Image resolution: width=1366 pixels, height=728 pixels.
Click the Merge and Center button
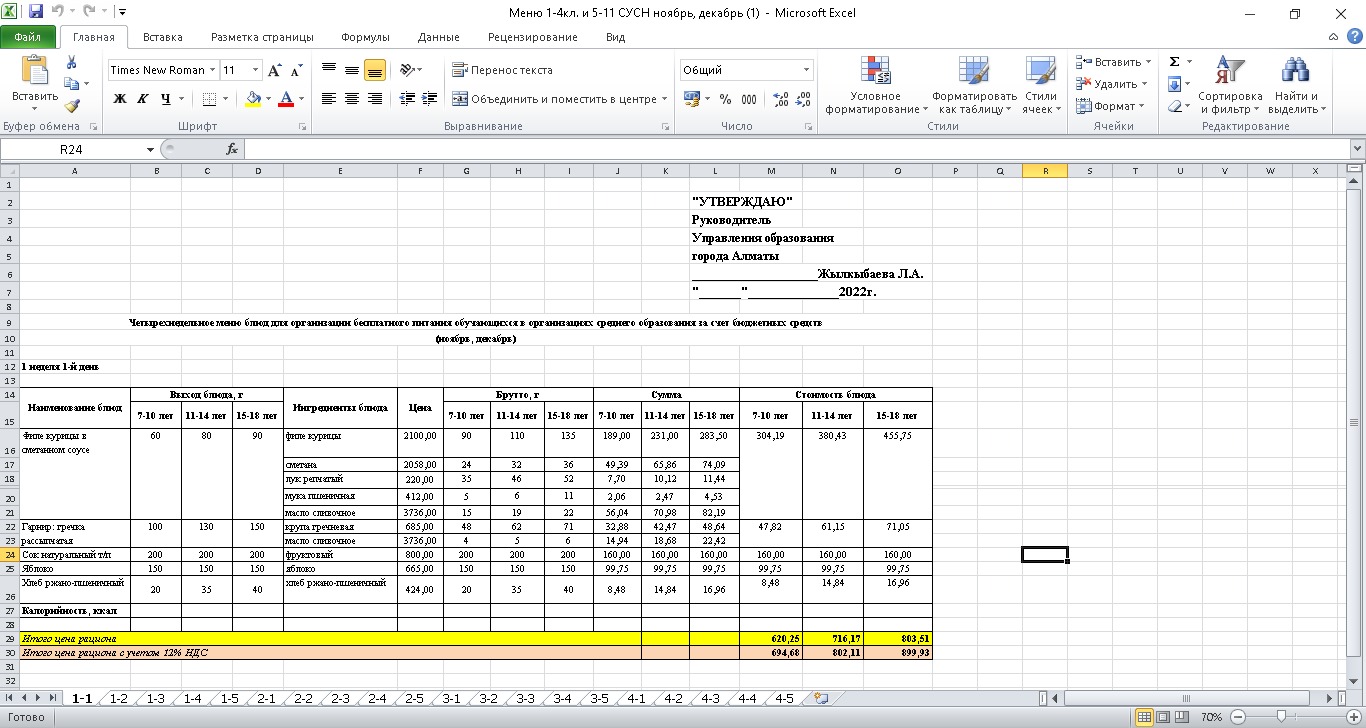555,99
